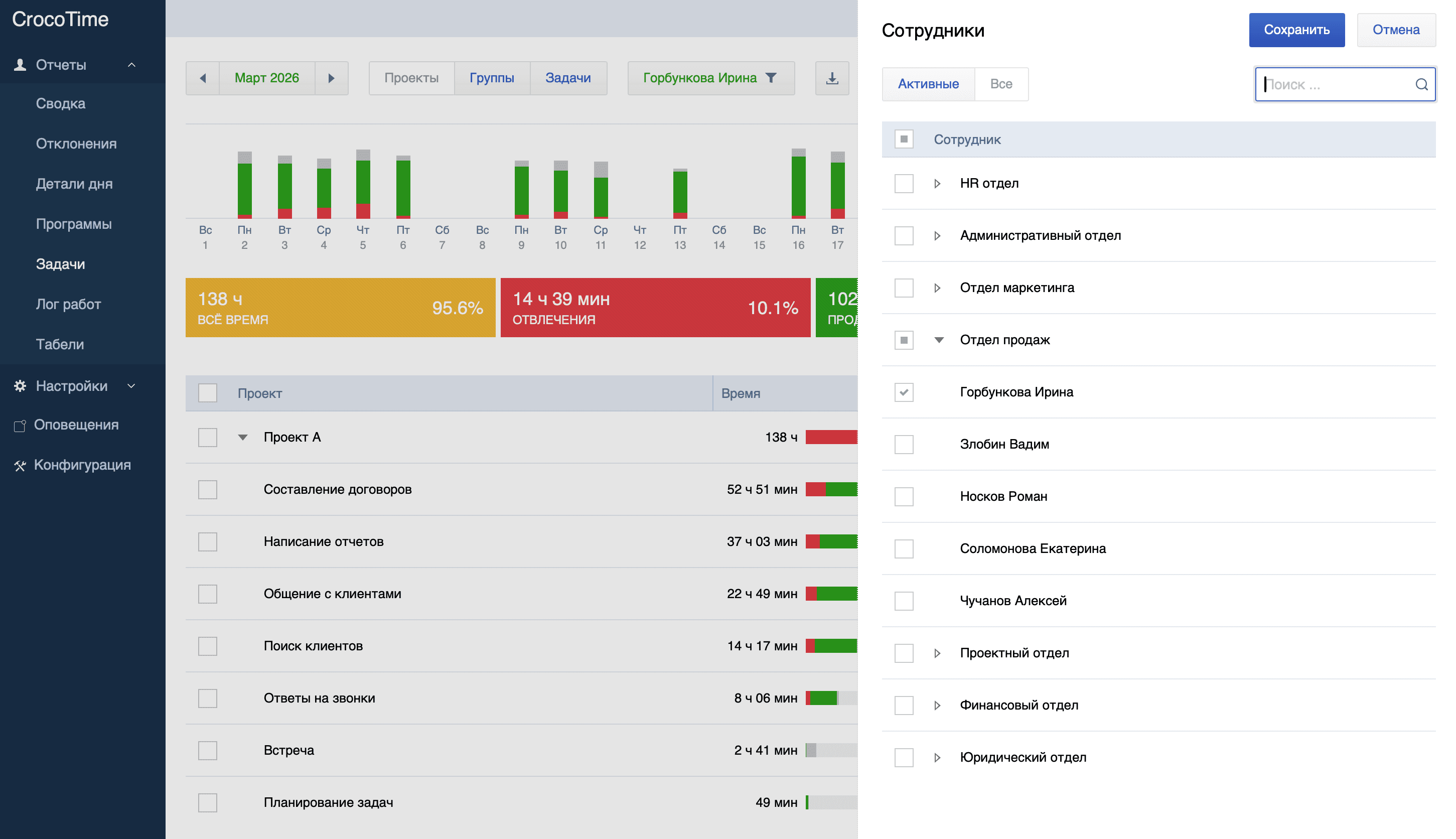
Task: Click the Время column header
Action: tap(785, 393)
